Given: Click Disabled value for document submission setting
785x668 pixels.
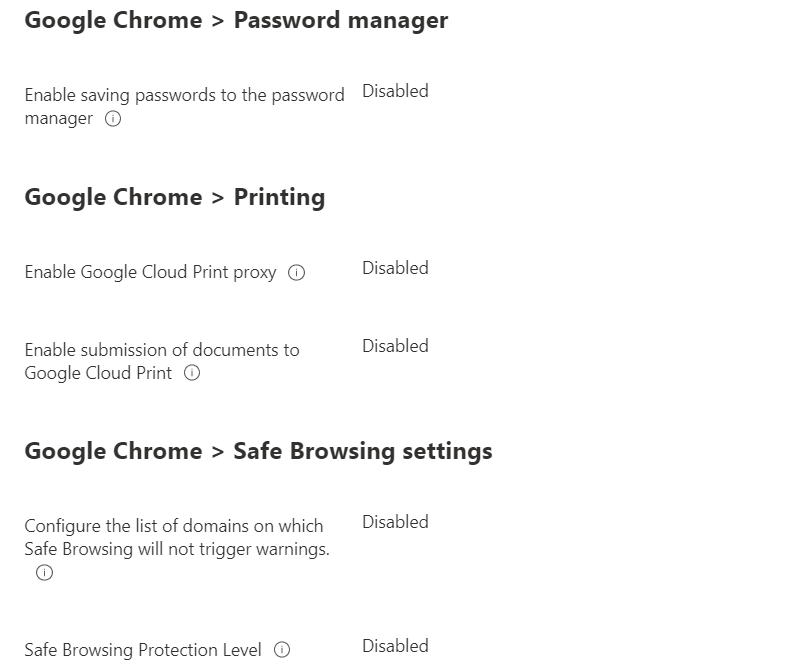Looking at the screenshot, I should (396, 346).
